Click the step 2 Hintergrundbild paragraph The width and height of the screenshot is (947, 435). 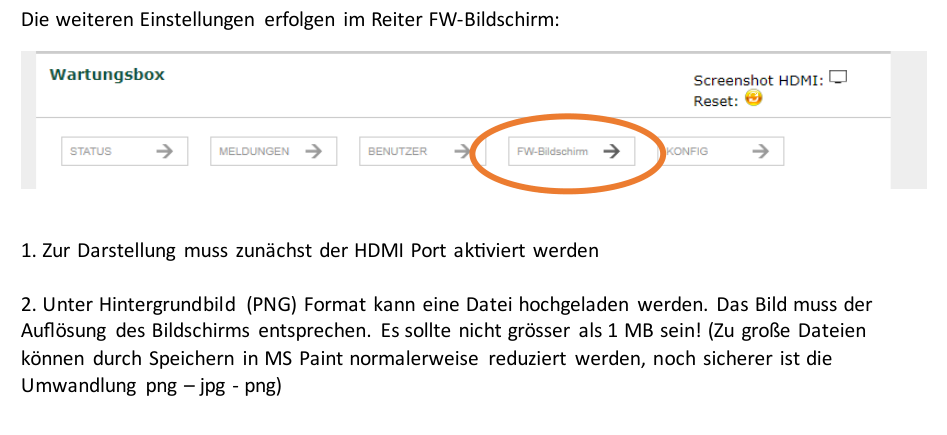(x=447, y=345)
